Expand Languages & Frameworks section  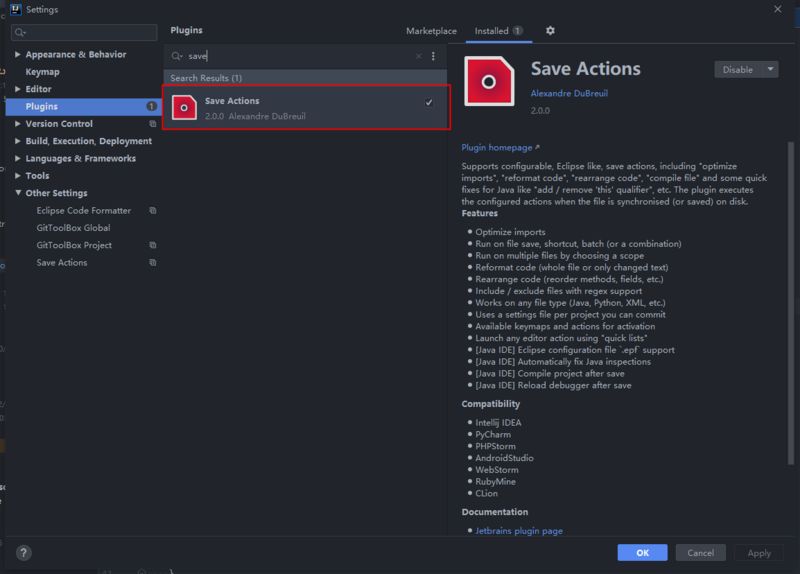pos(17,158)
